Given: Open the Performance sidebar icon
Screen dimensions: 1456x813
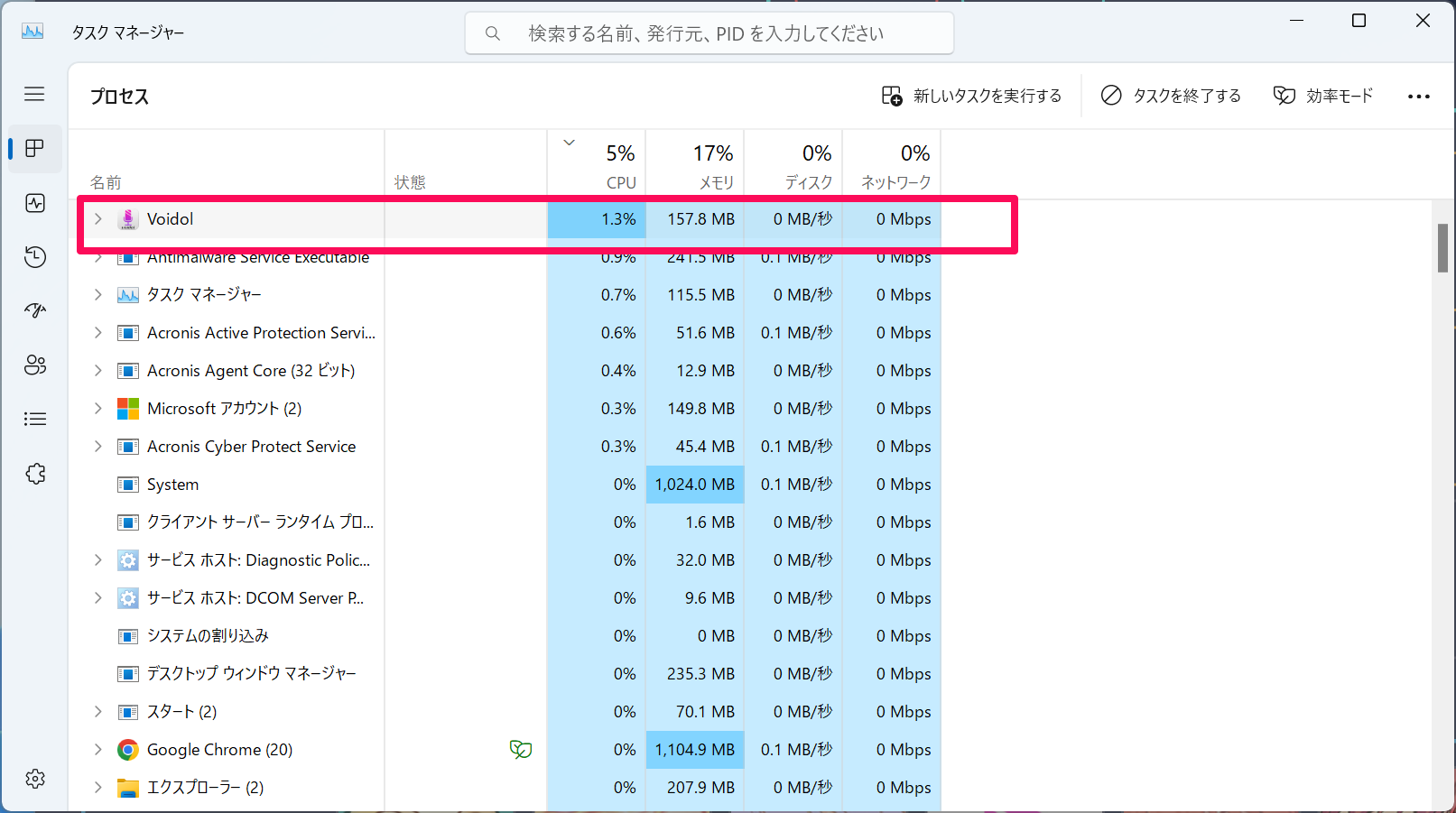Looking at the screenshot, I should click(35, 203).
